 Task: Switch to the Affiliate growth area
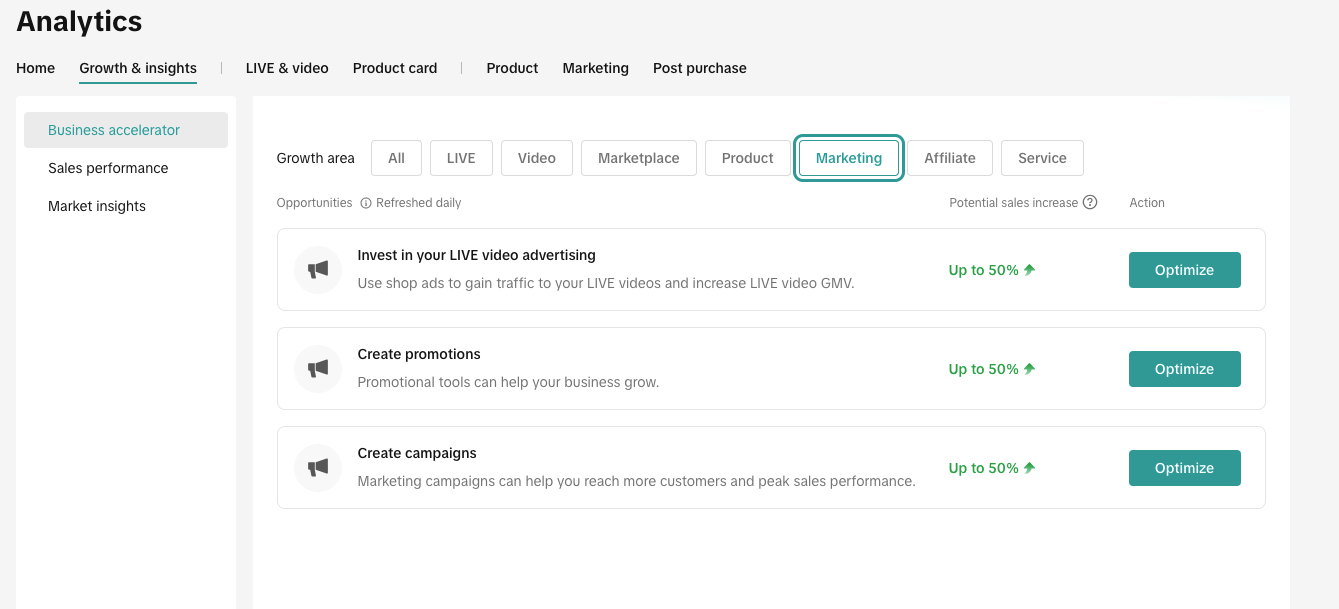pos(949,158)
